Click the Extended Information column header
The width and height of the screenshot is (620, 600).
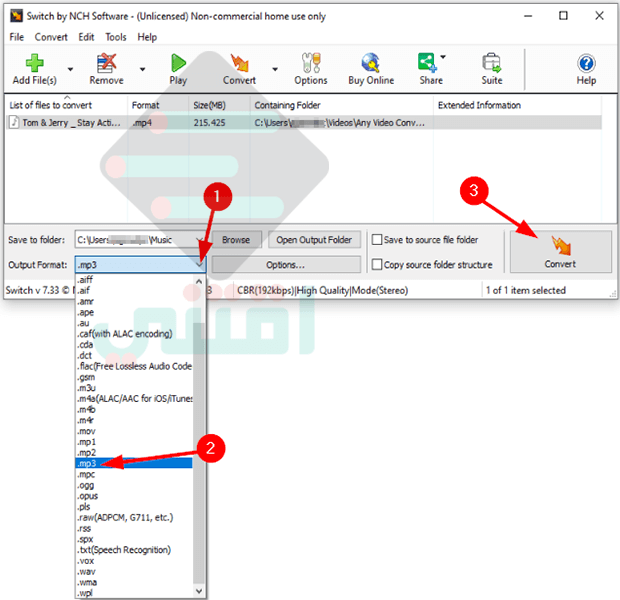[x=517, y=105]
